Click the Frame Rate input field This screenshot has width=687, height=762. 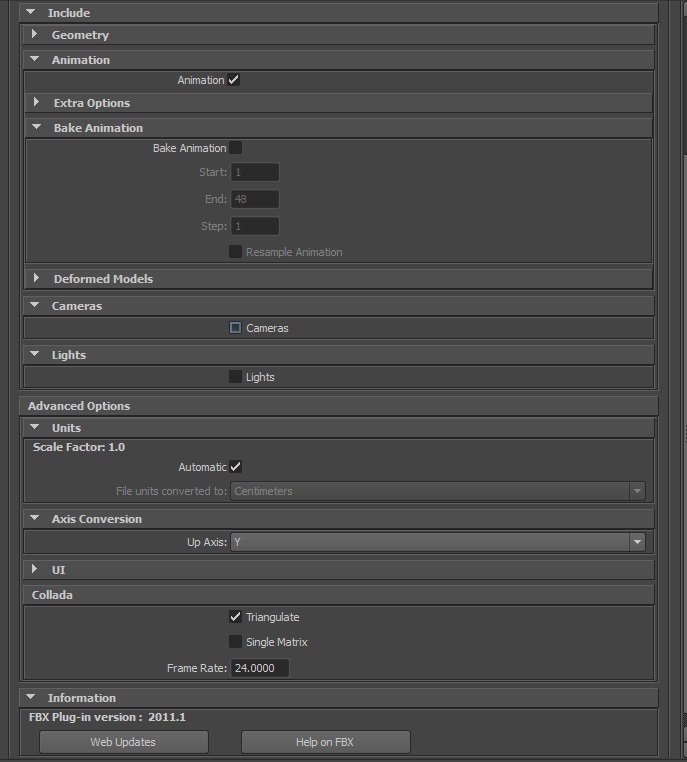pos(260,668)
